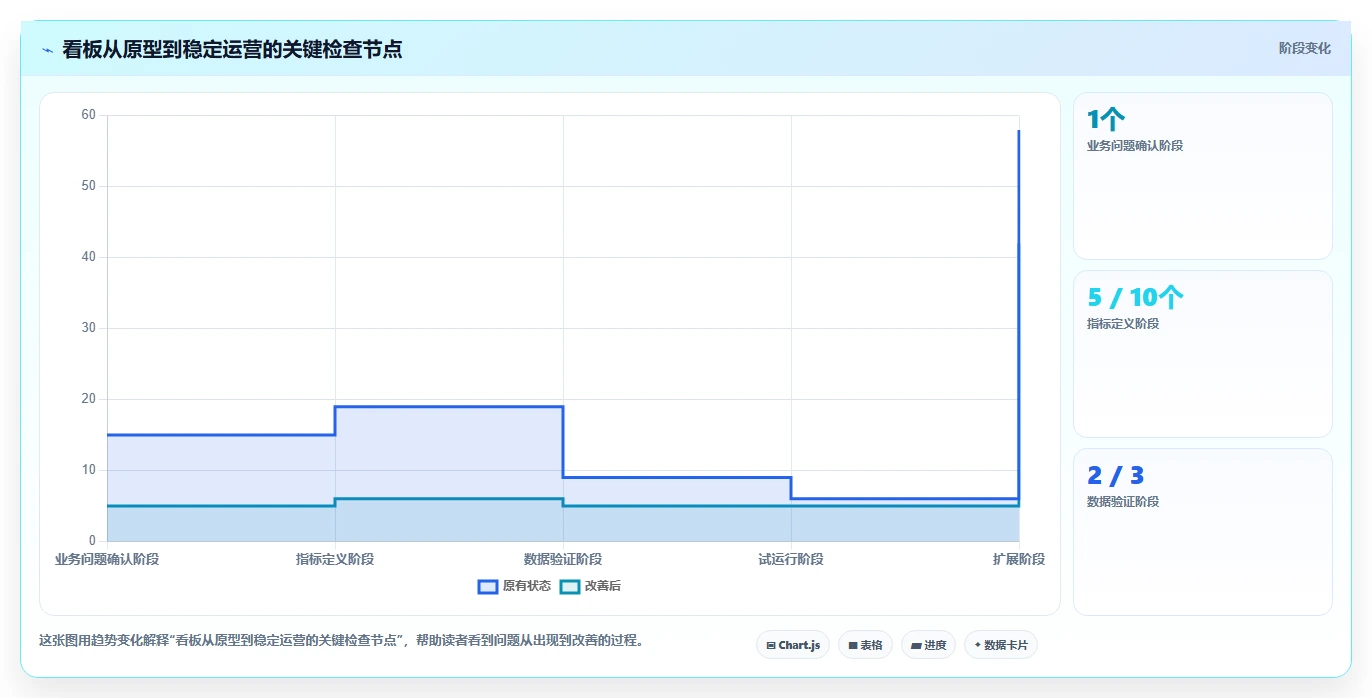Click the 业务问题确认阶段 x-axis label
This screenshot has height=698, width=1372.
coord(107,559)
